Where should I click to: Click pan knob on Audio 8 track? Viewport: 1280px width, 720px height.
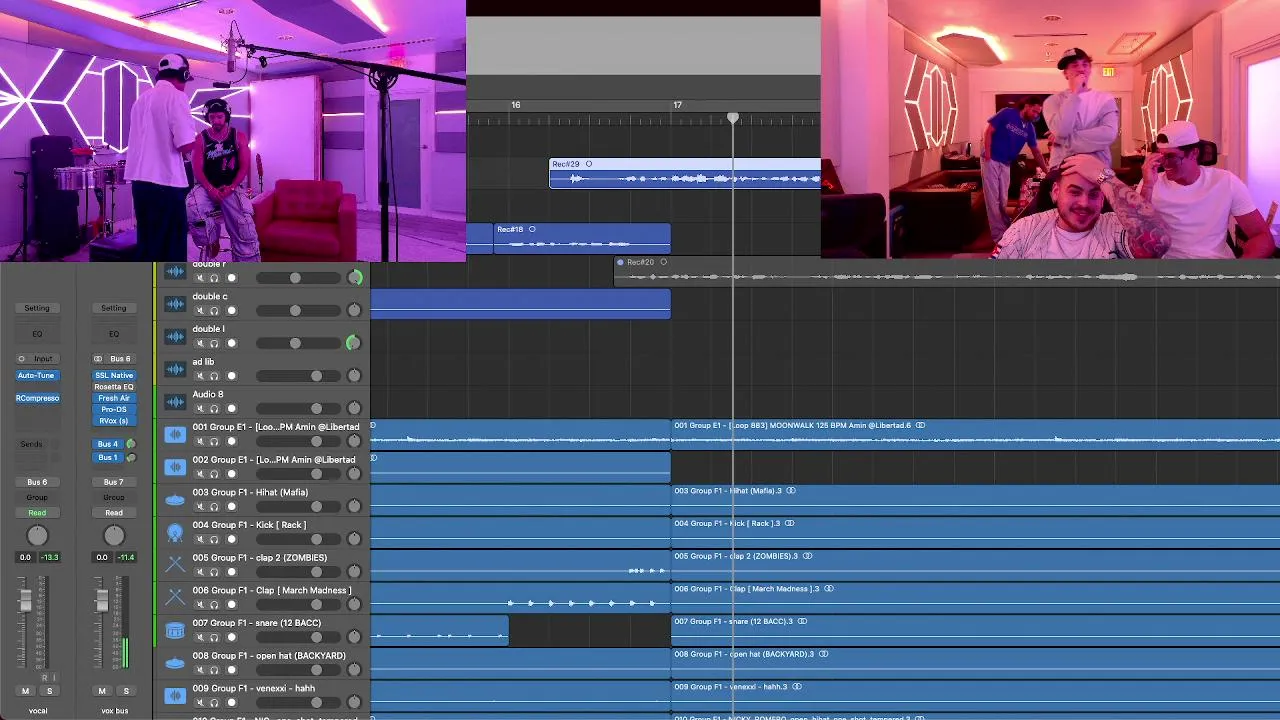point(353,408)
